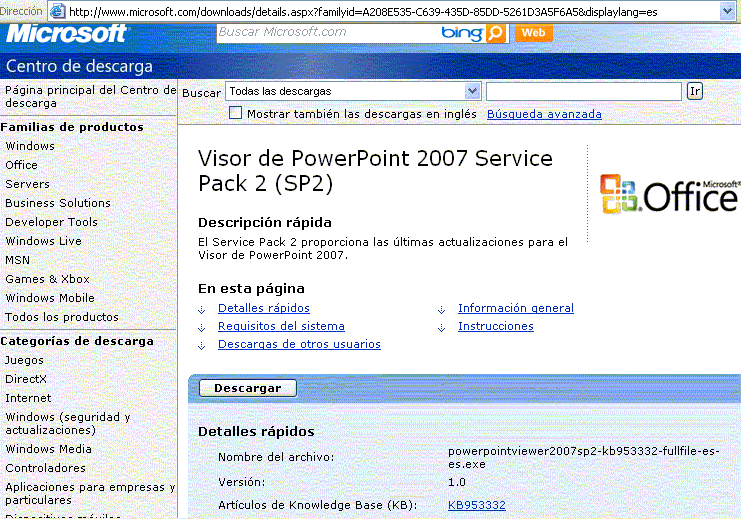Click the arrow icon beside Información general
Screen dimensions: 741x520
(x=441, y=310)
